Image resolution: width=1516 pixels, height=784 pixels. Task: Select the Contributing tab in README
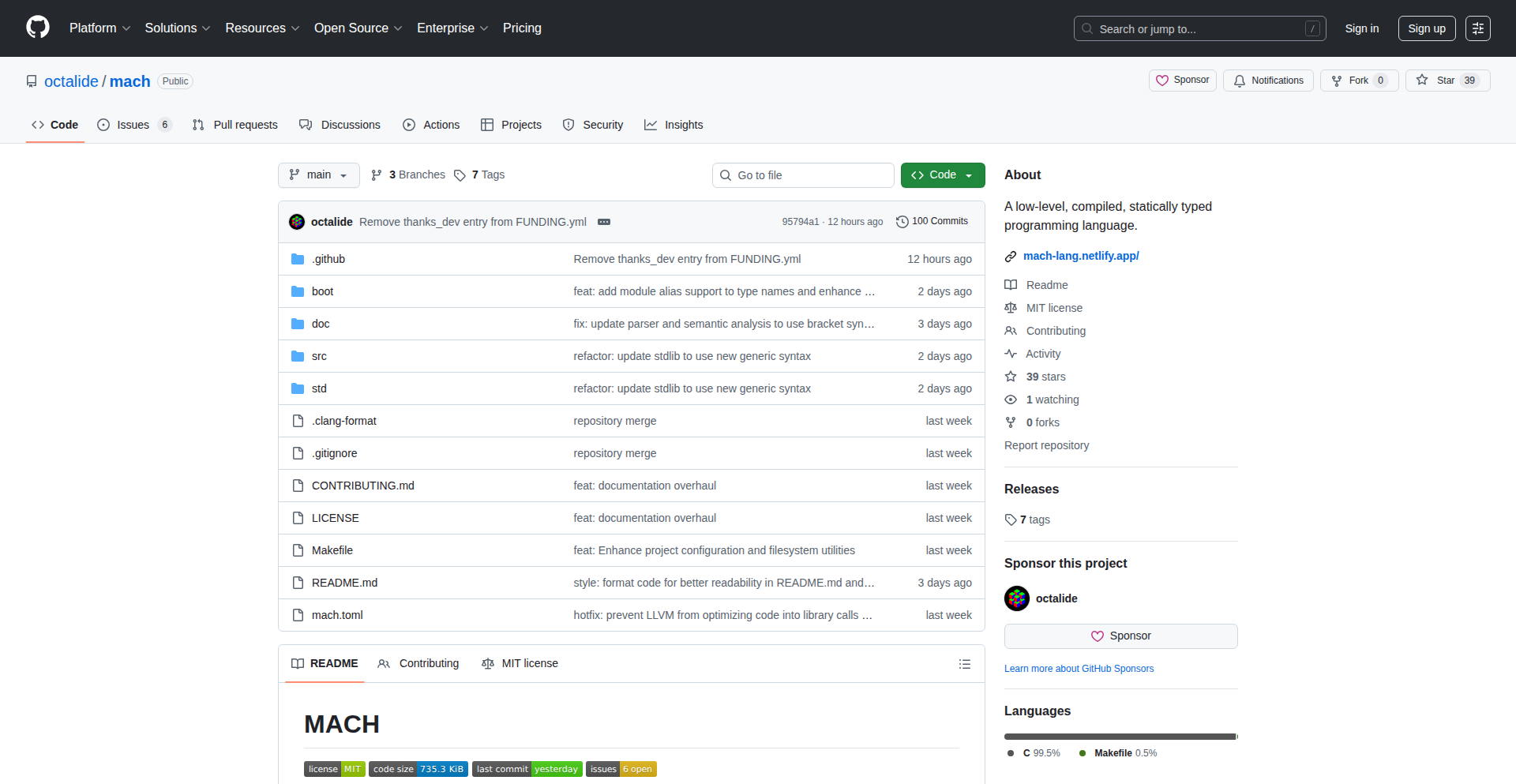pyautogui.click(x=418, y=664)
